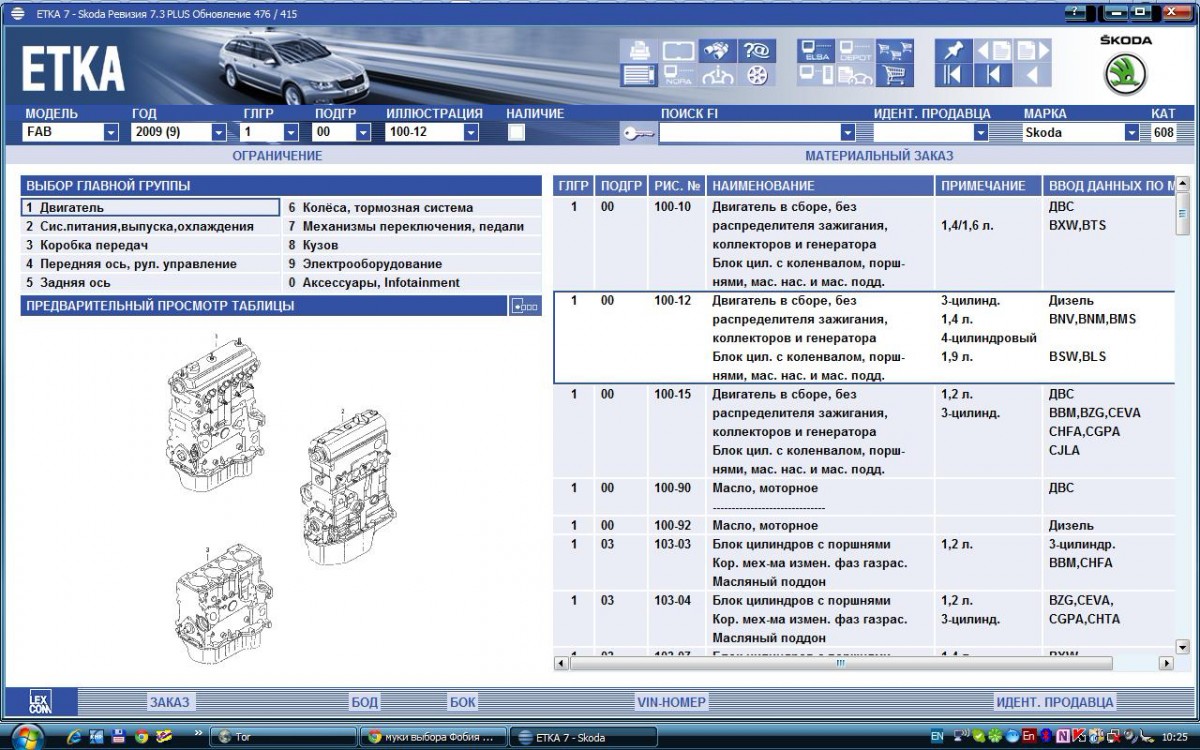Select row 100-15 with BBM,BZG,CEVA engines
This screenshot has height=750, width=1200.
(864, 431)
